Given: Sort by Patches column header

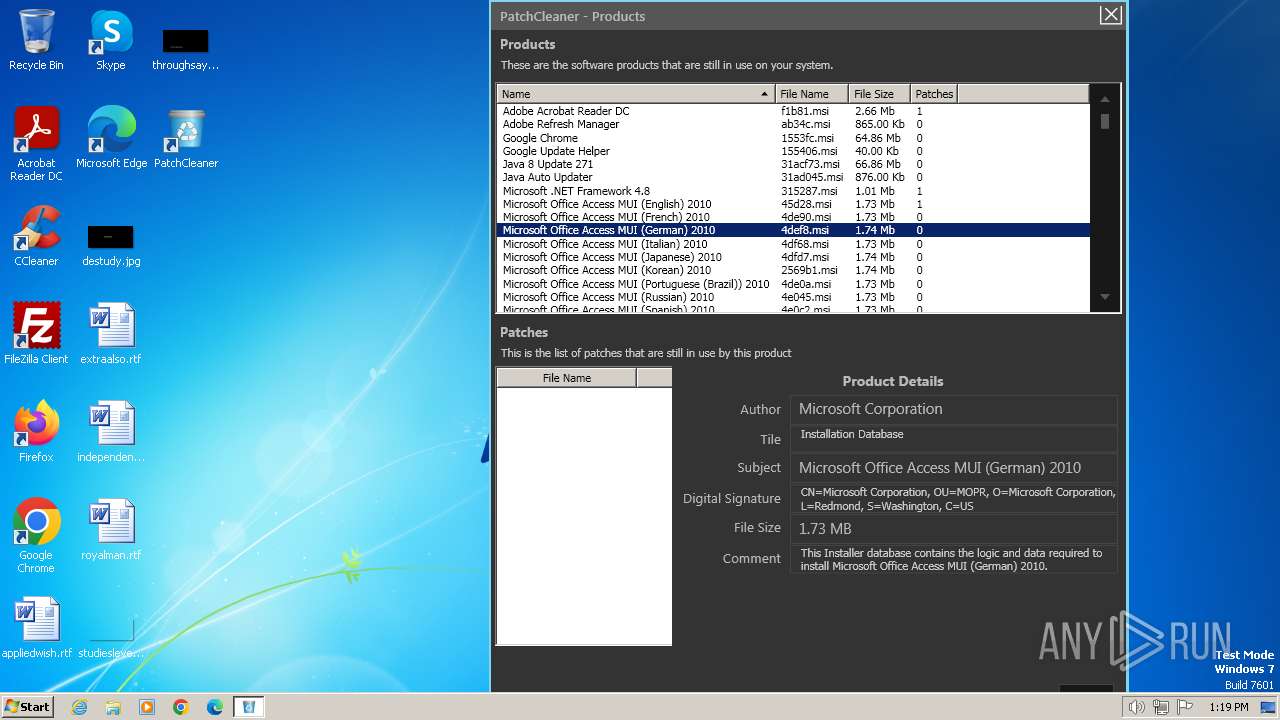Looking at the screenshot, I should (934, 94).
